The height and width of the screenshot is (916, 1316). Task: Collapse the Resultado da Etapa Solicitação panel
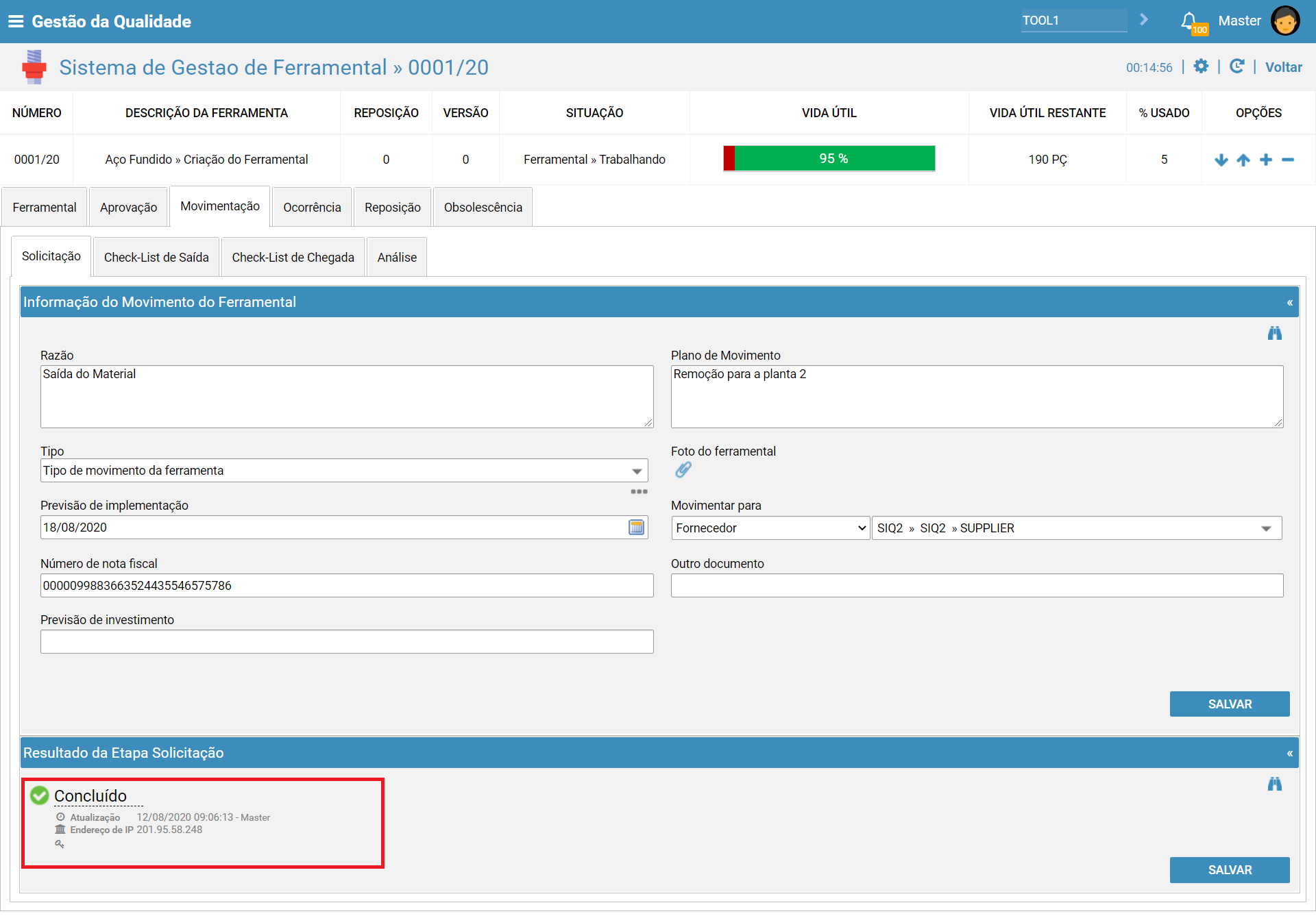pyautogui.click(x=1289, y=754)
